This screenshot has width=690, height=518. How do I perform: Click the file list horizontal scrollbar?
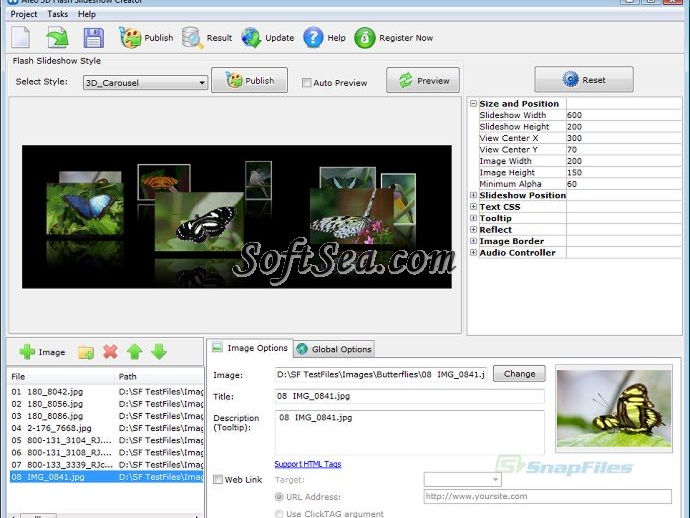click(x=105, y=515)
